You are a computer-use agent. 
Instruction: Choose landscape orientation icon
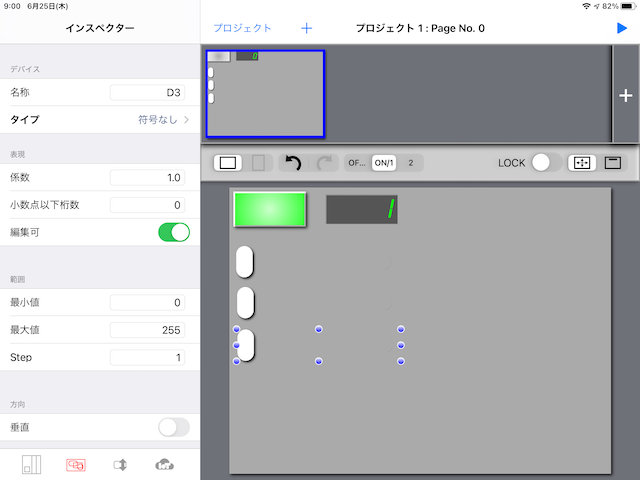[228, 163]
